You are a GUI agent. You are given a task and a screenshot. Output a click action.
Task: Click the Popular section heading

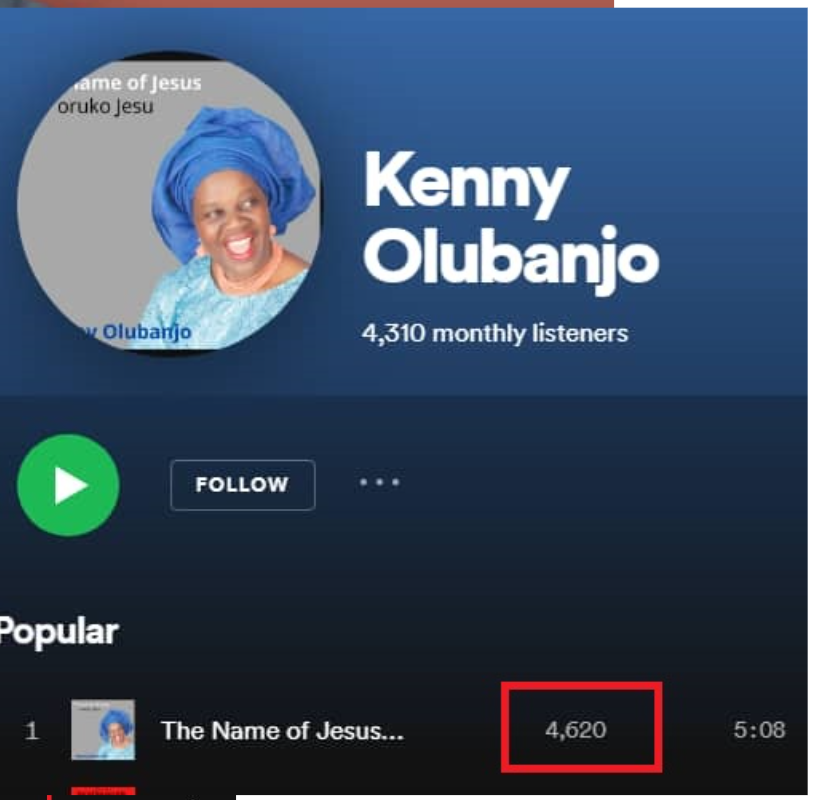pyautogui.click(x=59, y=631)
